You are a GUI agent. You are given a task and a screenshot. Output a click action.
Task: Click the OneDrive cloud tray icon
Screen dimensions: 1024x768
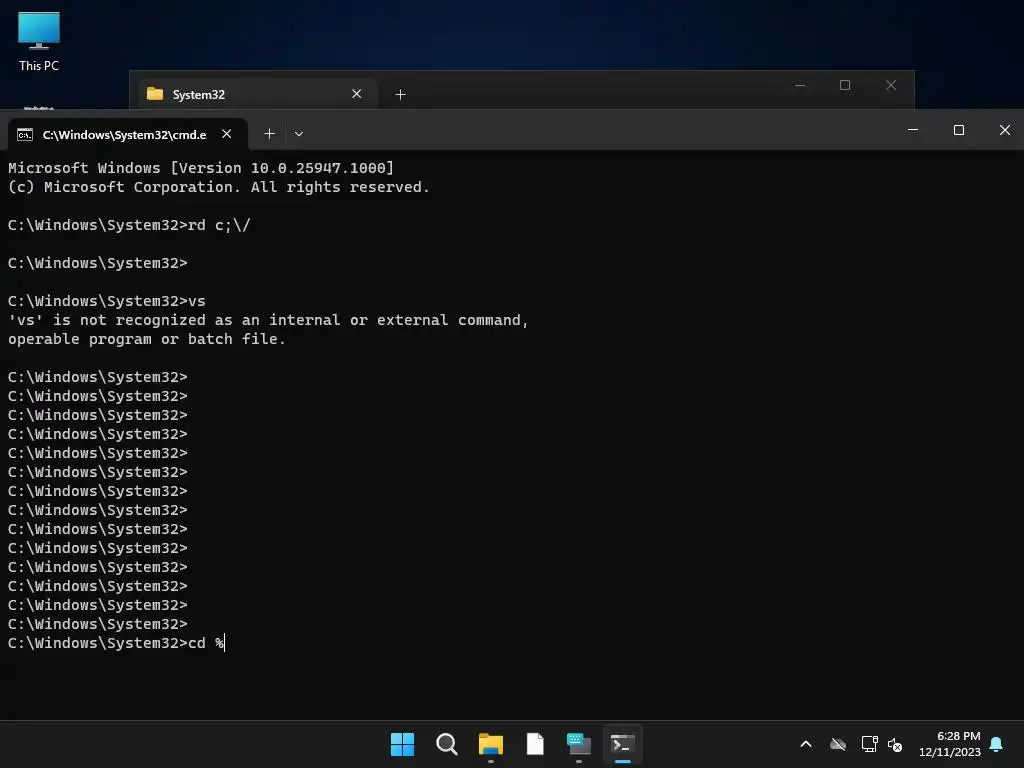tap(838, 744)
